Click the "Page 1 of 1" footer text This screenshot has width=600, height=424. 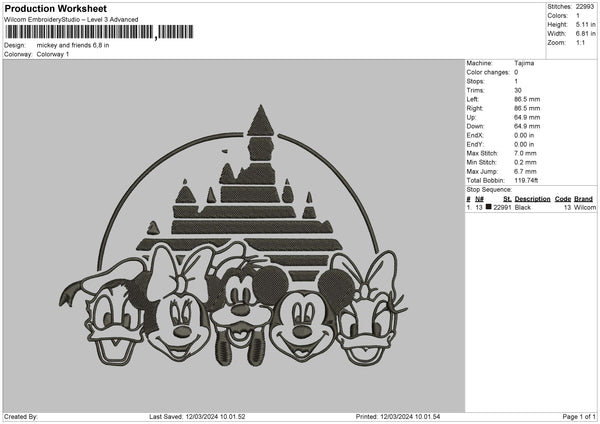(x=579, y=416)
